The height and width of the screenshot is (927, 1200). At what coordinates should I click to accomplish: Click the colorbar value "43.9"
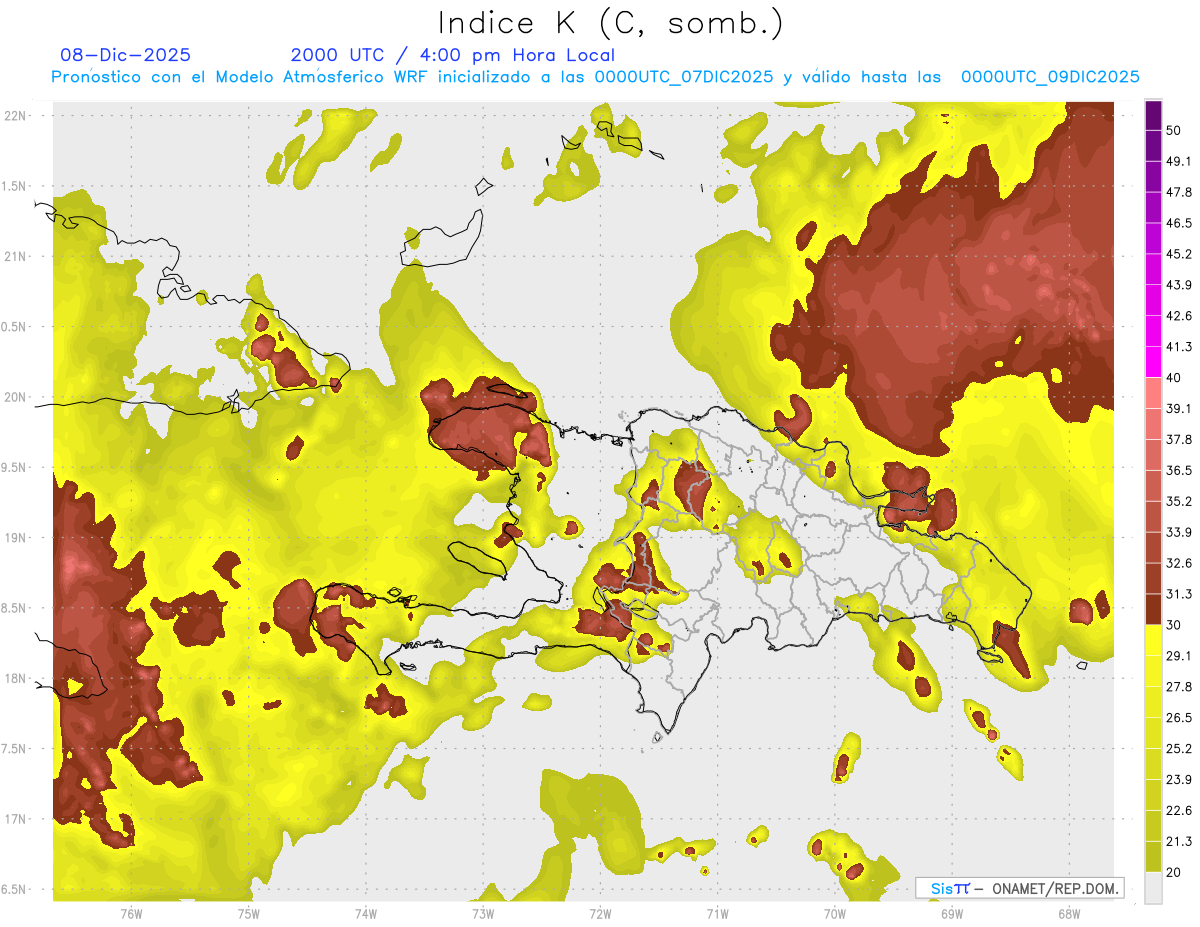coord(1178,285)
